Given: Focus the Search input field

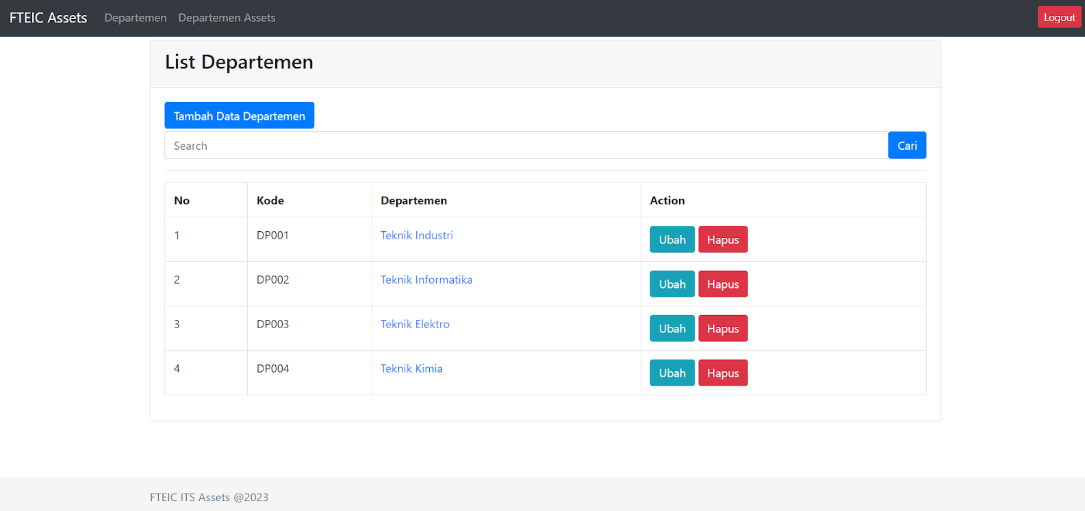Looking at the screenshot, I should point(526,145).
